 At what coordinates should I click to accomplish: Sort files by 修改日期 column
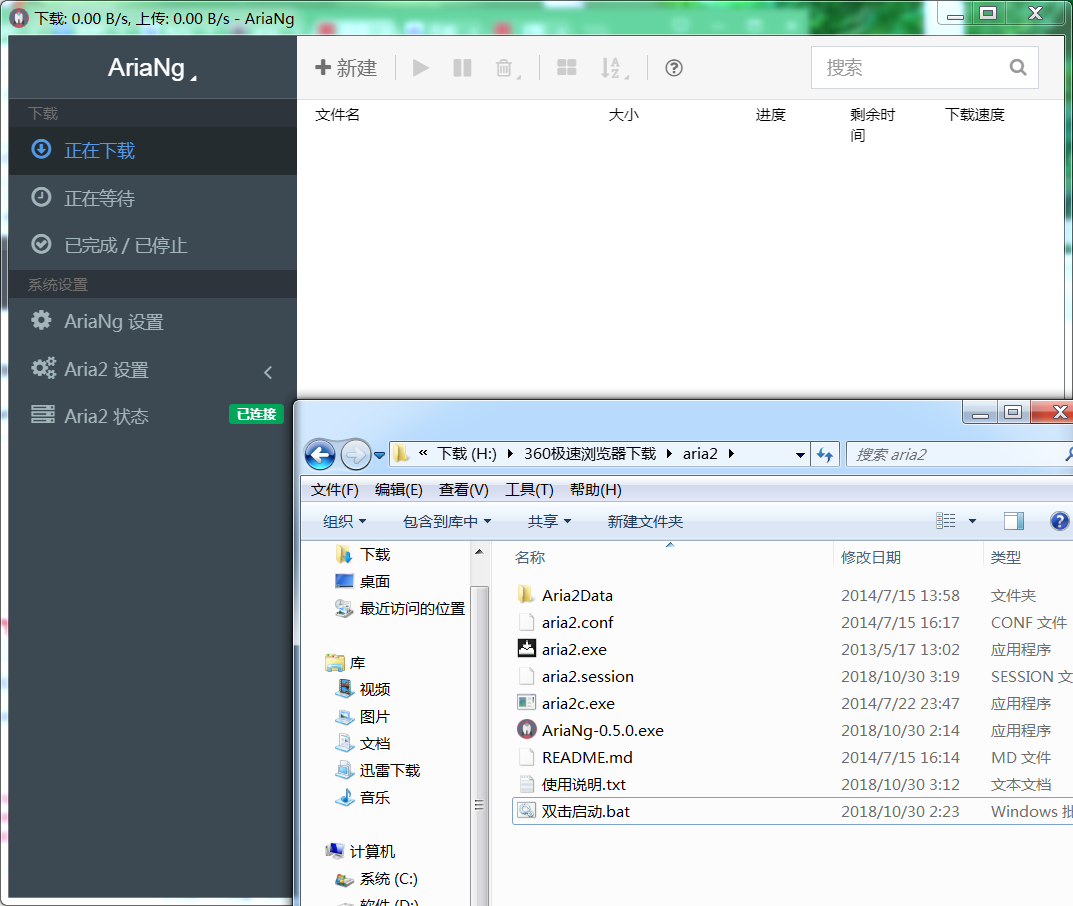(870, 558)
